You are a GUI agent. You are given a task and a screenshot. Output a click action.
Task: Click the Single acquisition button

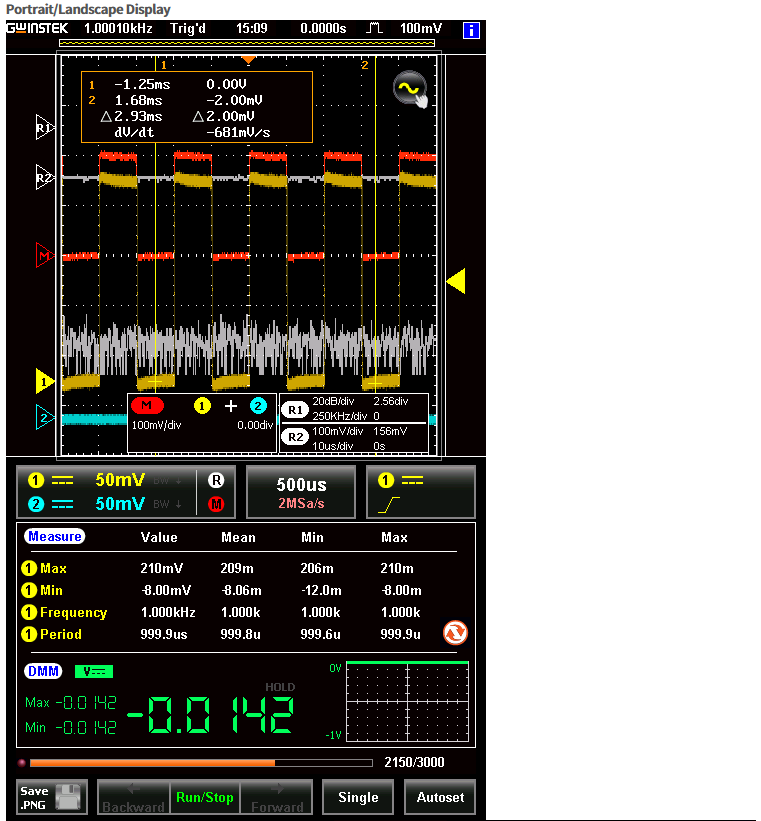(358, 797)
